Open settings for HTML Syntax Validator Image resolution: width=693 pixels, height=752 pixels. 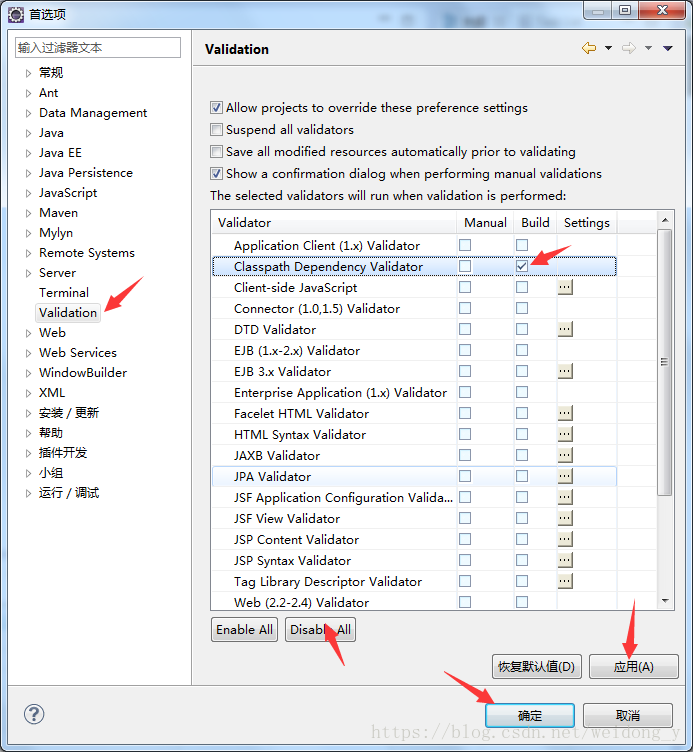pos(565,434)
